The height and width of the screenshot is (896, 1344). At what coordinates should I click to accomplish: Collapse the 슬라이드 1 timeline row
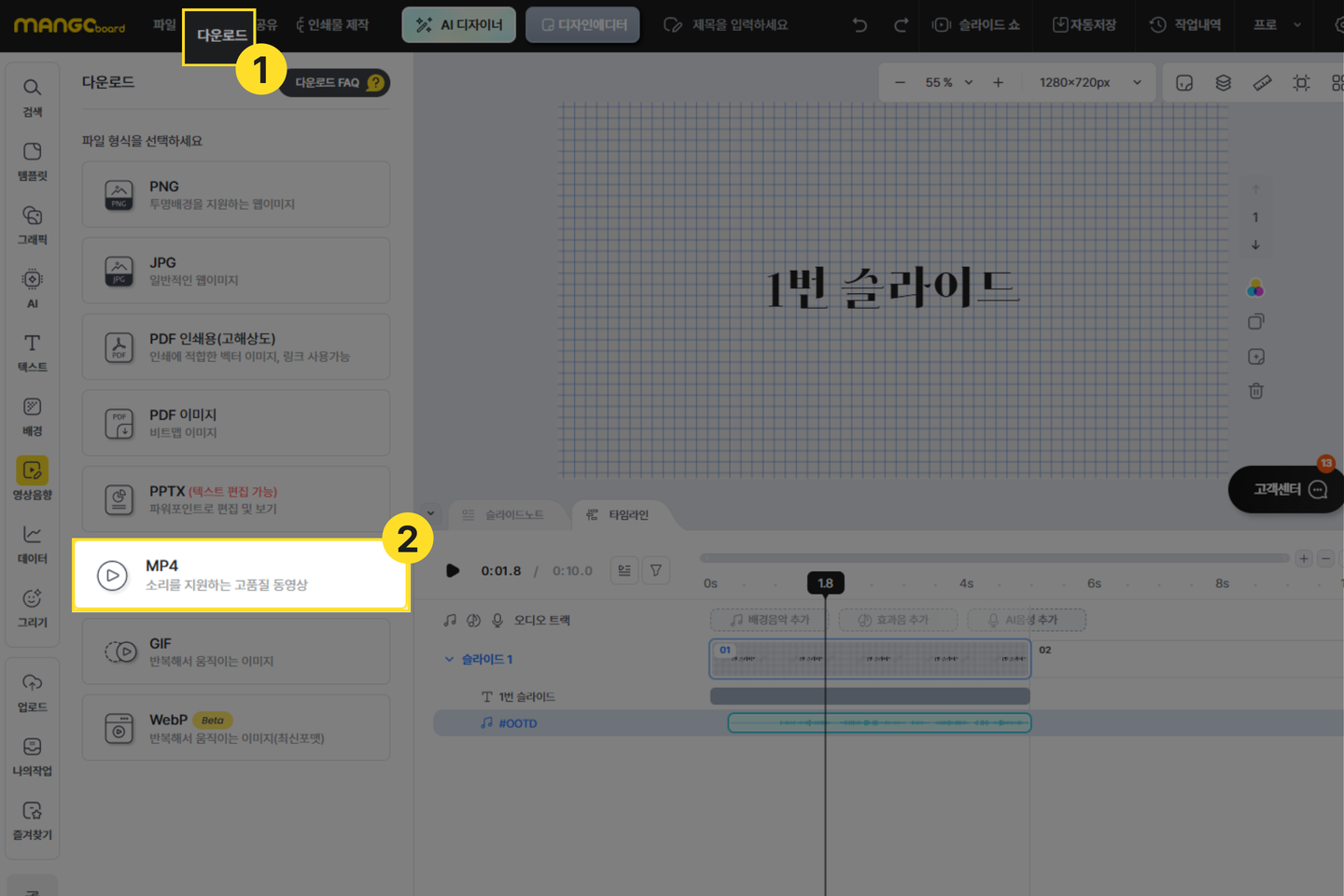click(x=449, y=659)
